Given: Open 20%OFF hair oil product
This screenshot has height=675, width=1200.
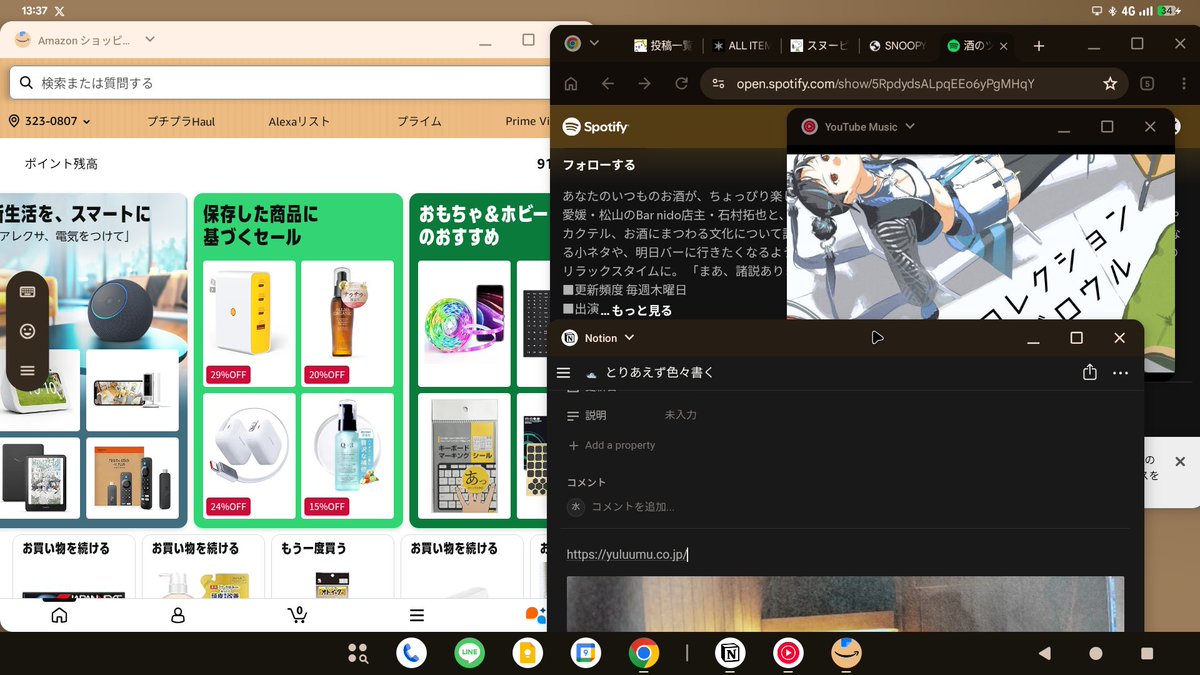Looking at the screenshot, I should point(347,324).
